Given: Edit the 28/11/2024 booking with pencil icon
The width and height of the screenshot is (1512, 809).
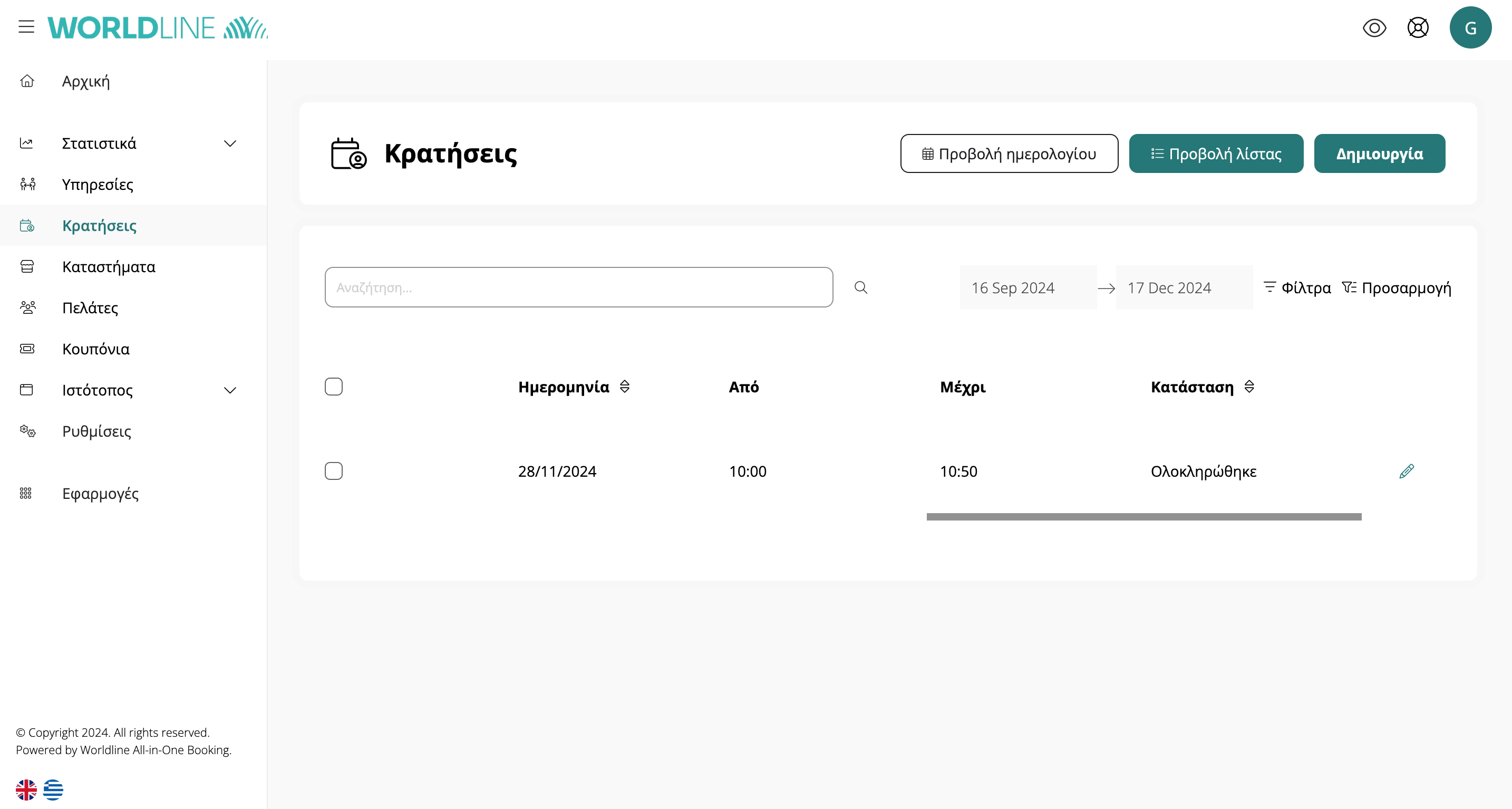Looking at the screenshot, I should point(1407,471).
